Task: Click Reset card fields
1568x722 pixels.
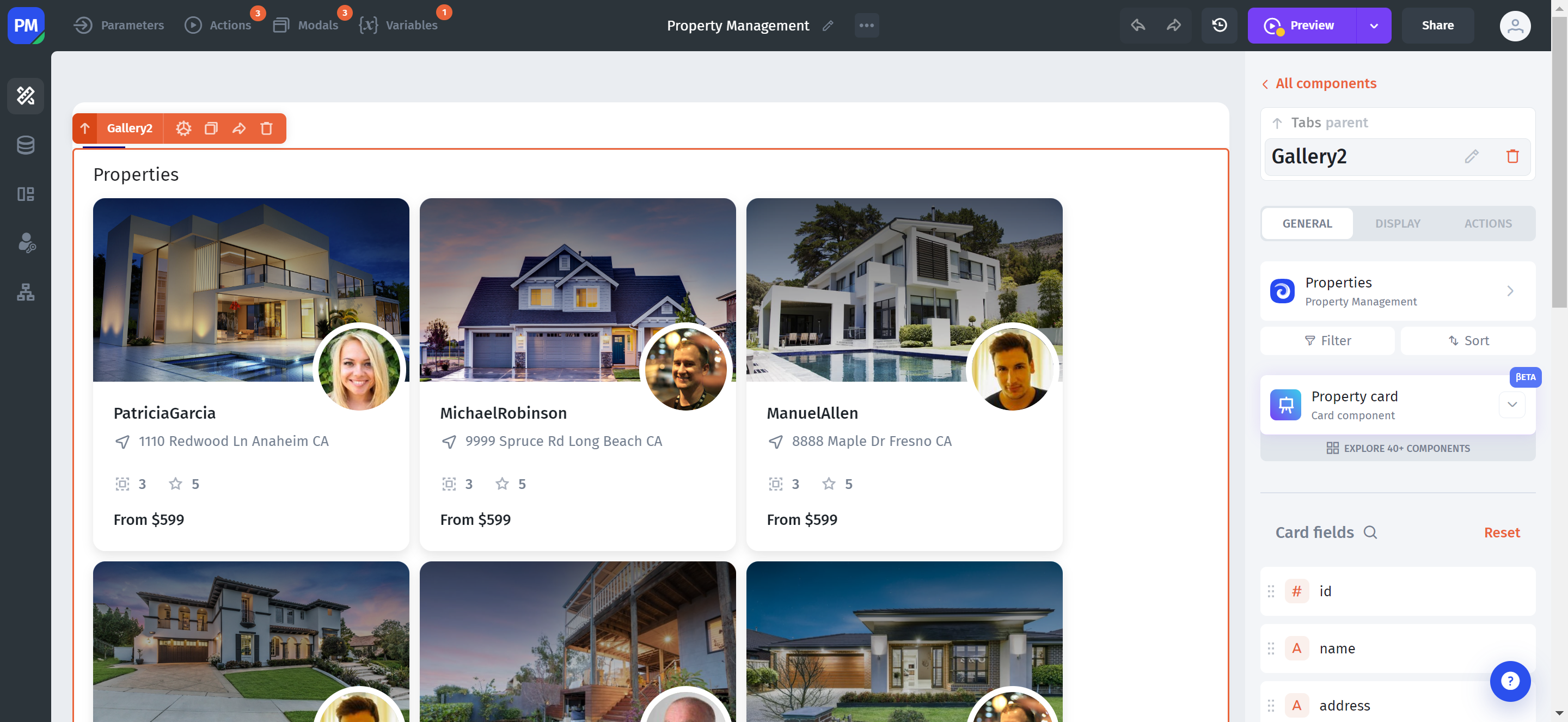Action: point(1502,533)
